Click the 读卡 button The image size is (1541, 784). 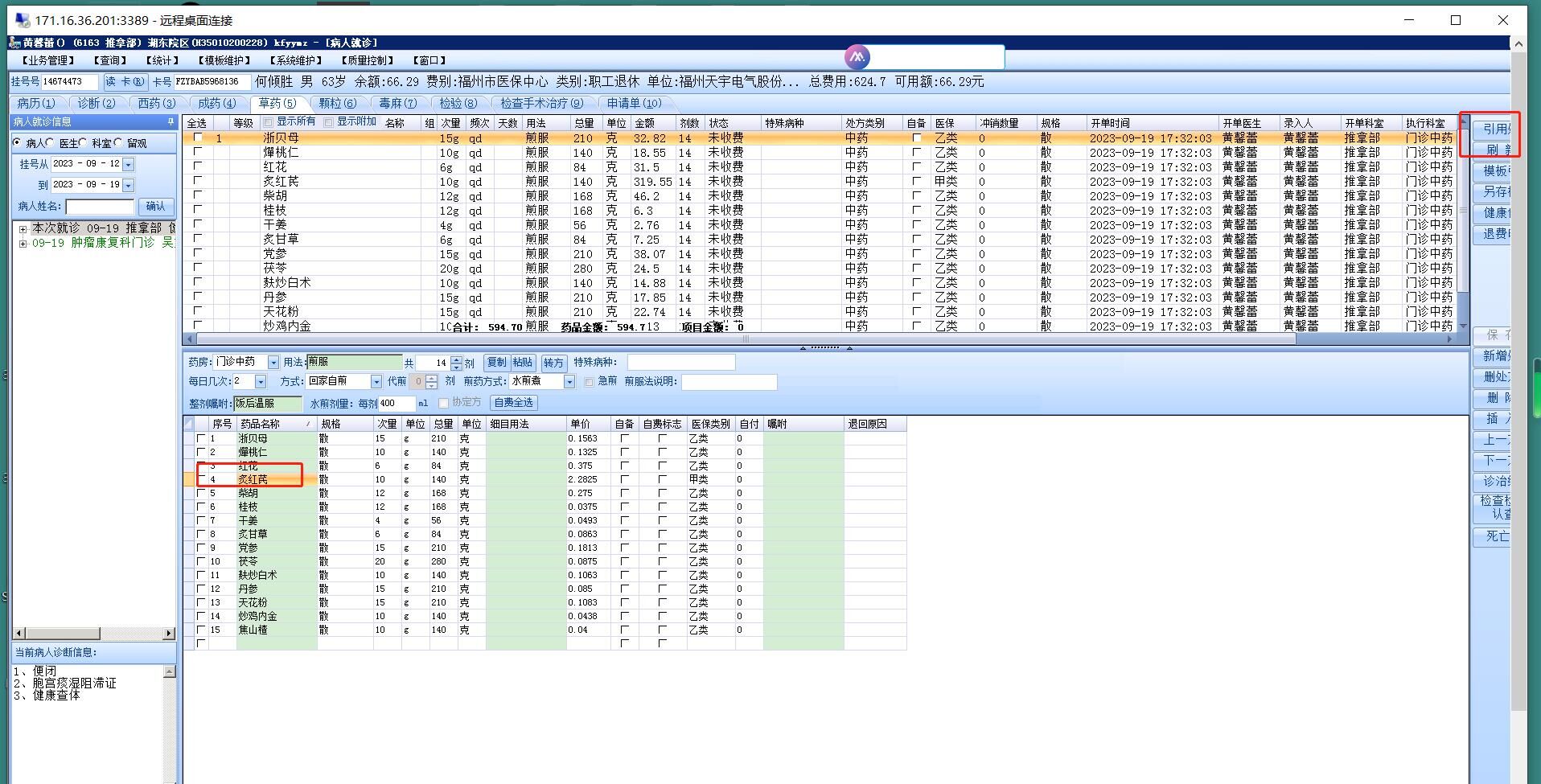pyautogui.click(x=125, y=81)
